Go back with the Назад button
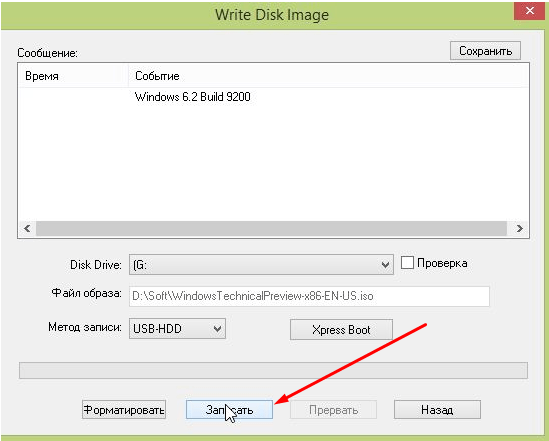The image size is (549, 441). point(437,410)
